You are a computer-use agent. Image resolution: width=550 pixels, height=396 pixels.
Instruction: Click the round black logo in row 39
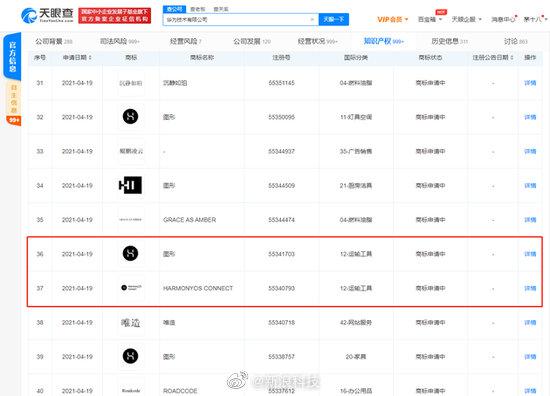point(130,356)
